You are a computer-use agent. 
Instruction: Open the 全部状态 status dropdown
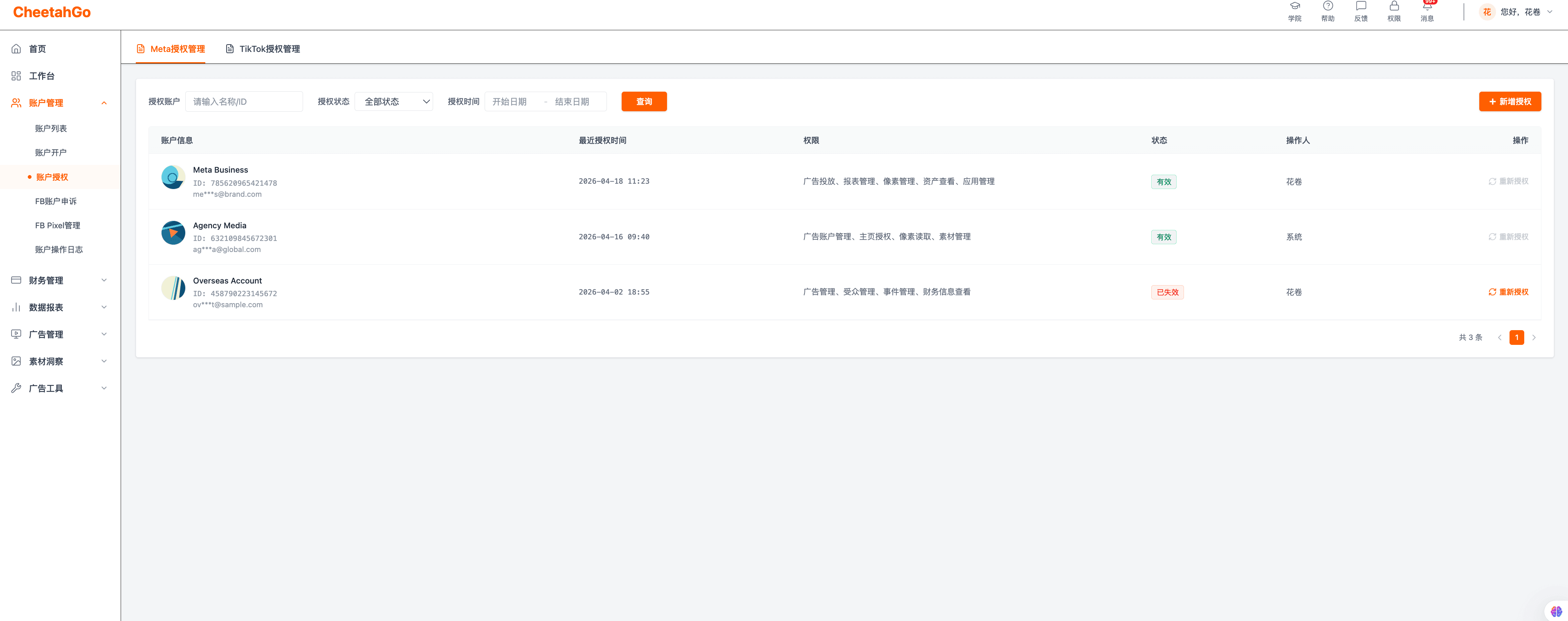tap(394, 102)
